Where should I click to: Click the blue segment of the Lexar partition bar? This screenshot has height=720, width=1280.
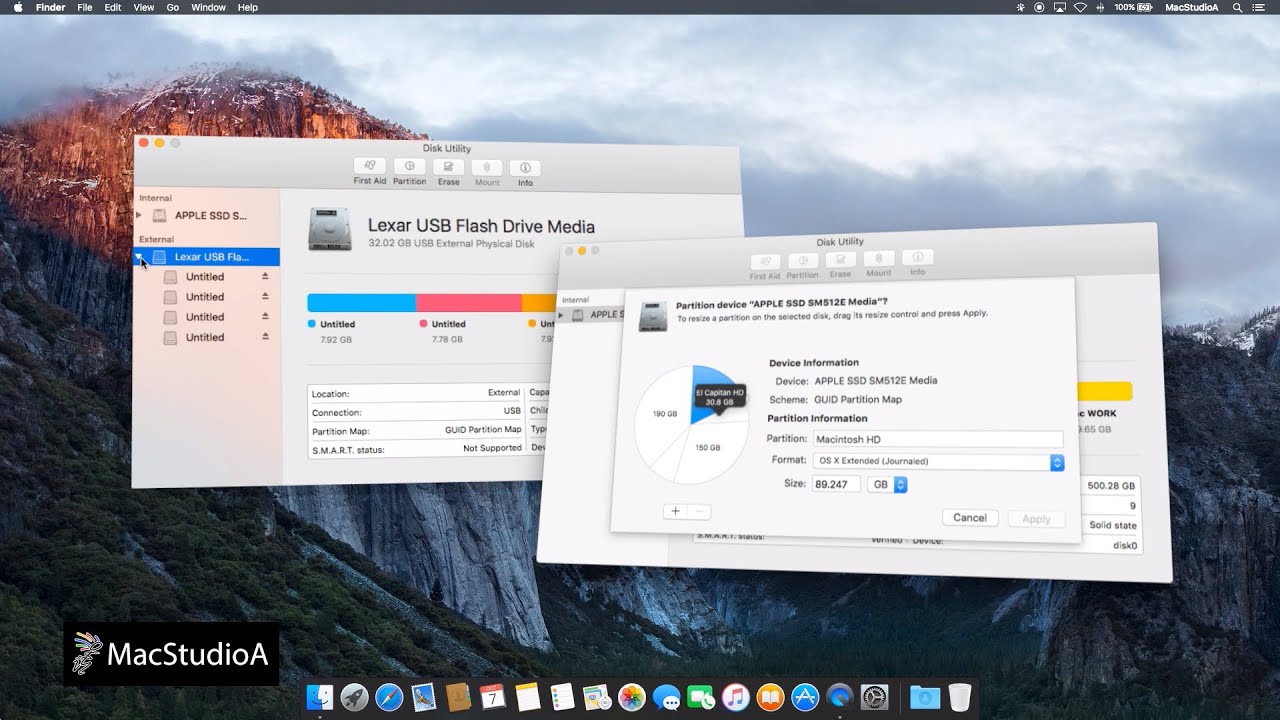pyautogui.click(x=361, y=303)
